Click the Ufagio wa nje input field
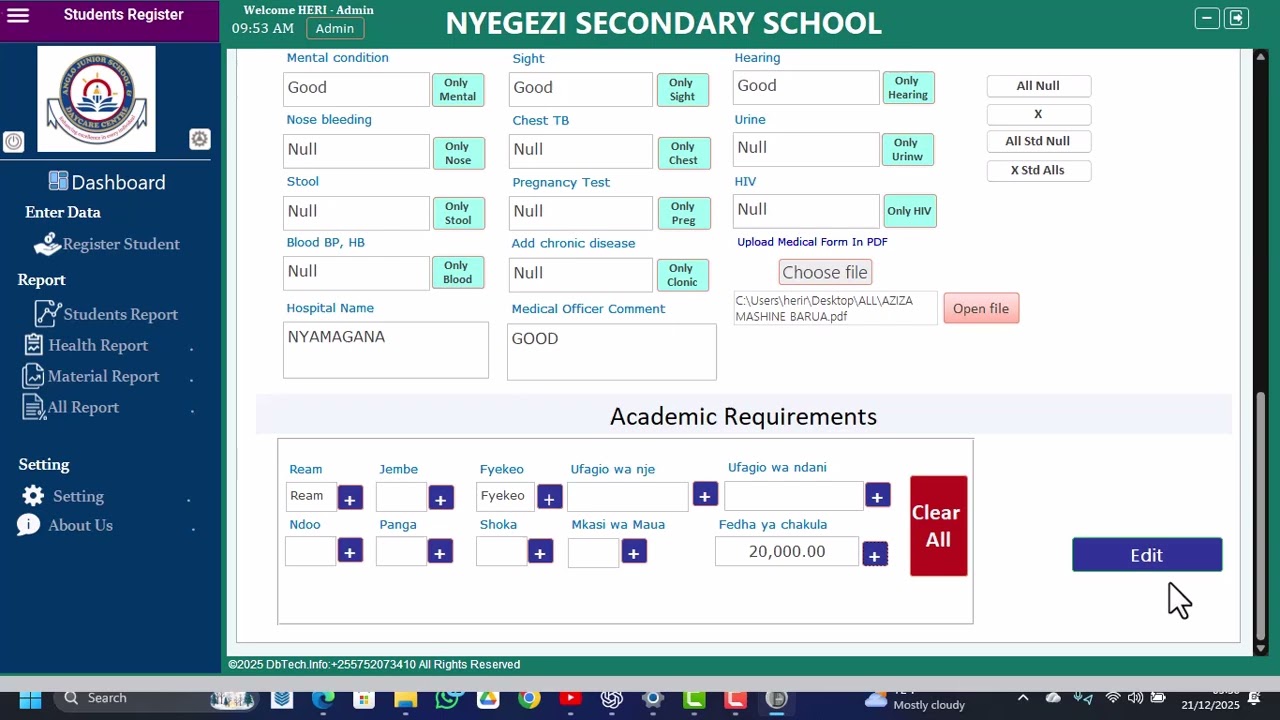 click(x=628, y=496)
